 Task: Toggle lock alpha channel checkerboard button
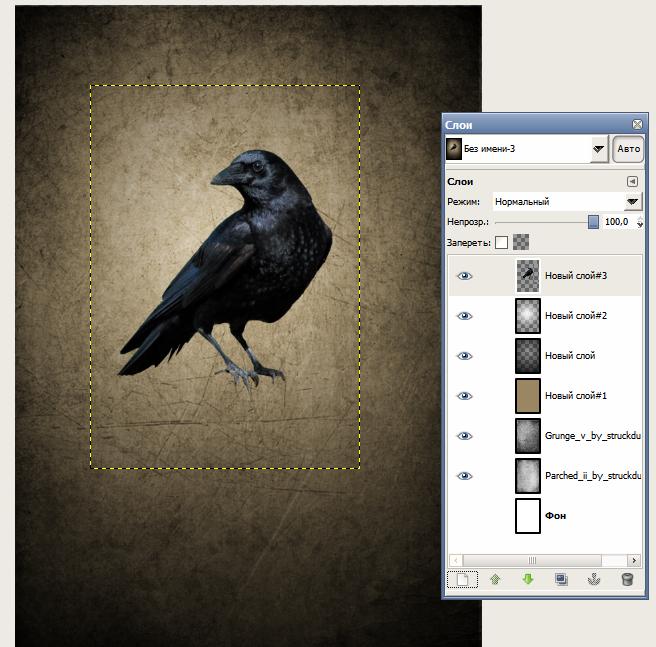click(521, 242)
